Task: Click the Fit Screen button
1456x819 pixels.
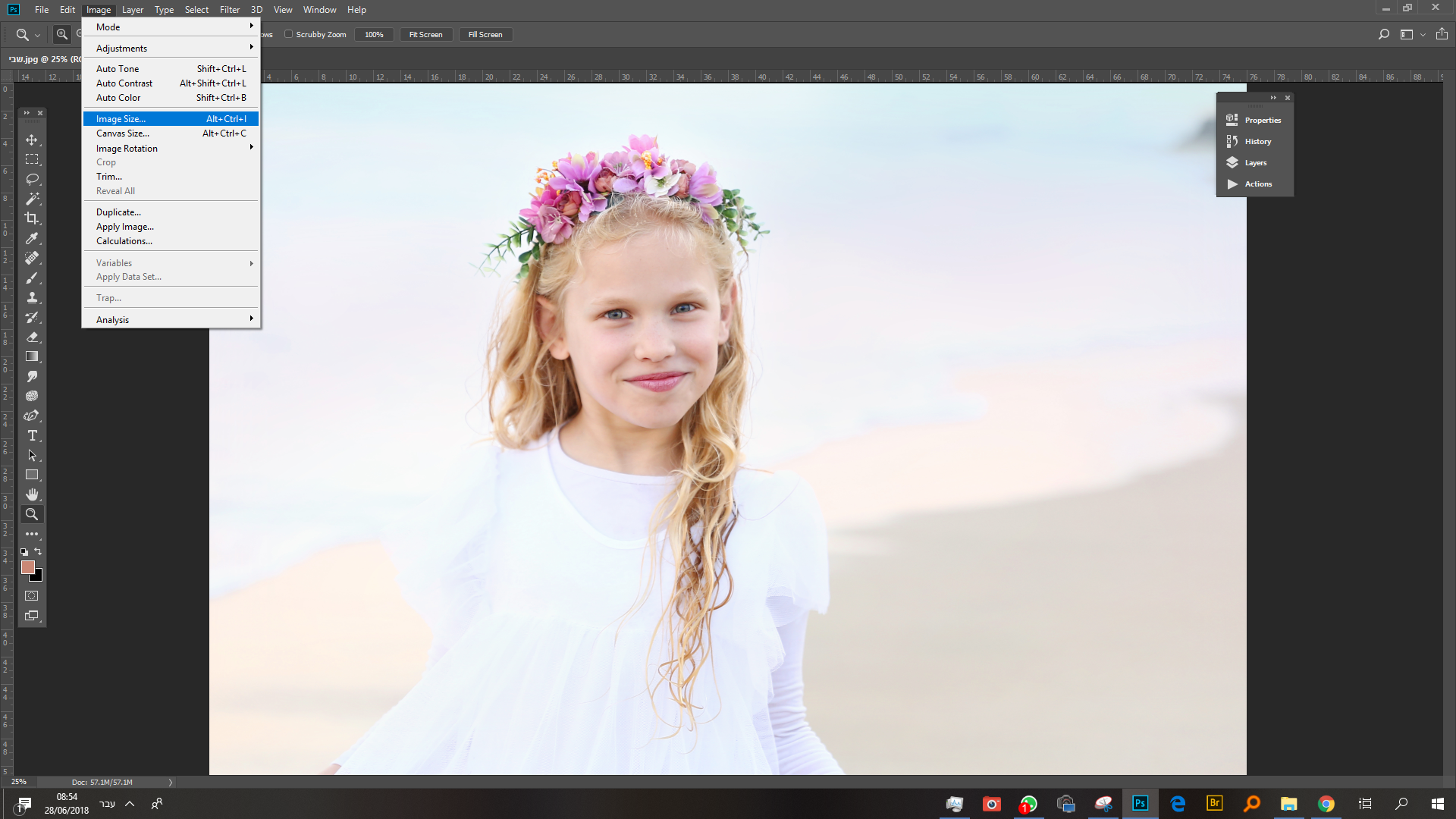Action: pyautogui.click(x=425, y=34)
